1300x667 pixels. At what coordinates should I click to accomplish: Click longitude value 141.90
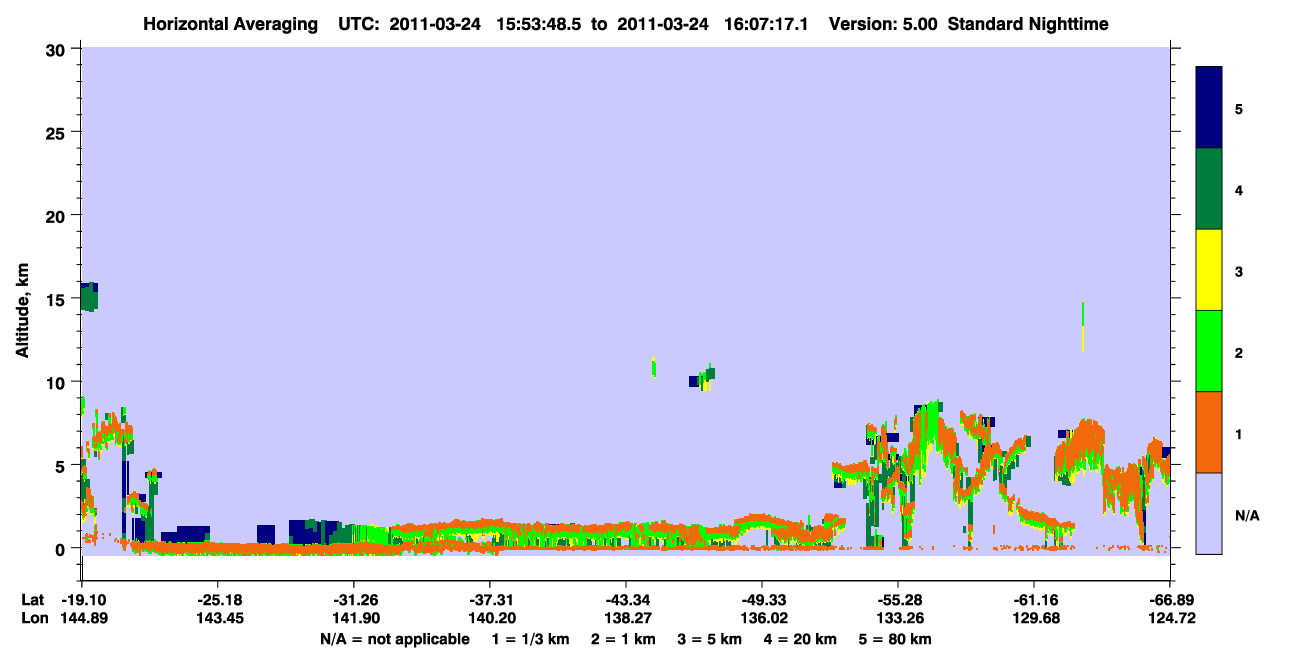tap(354, 618)
